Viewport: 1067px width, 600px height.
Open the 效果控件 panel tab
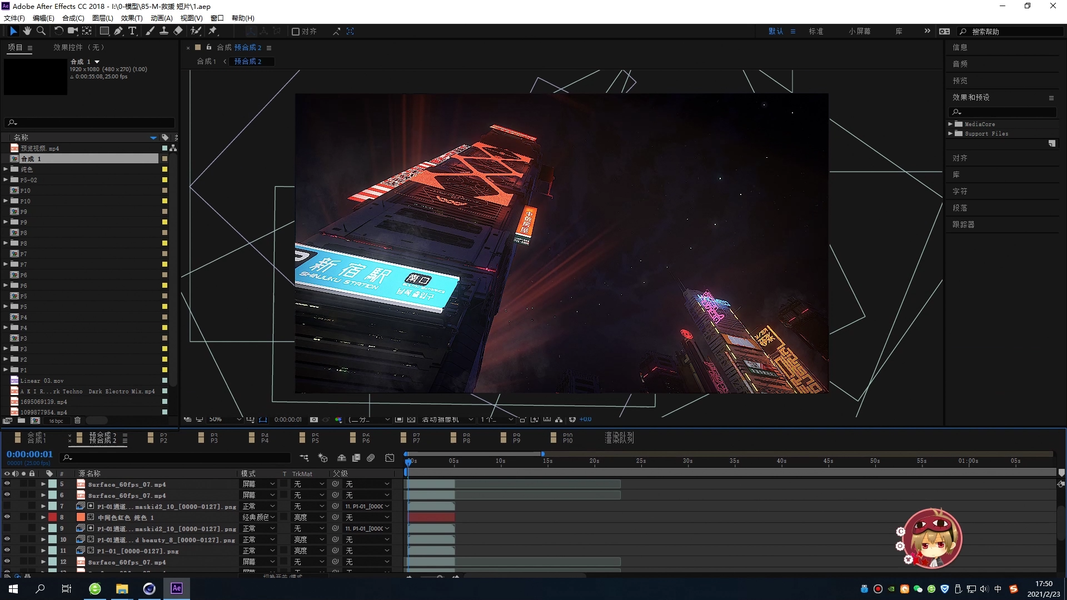click(79, 48)
